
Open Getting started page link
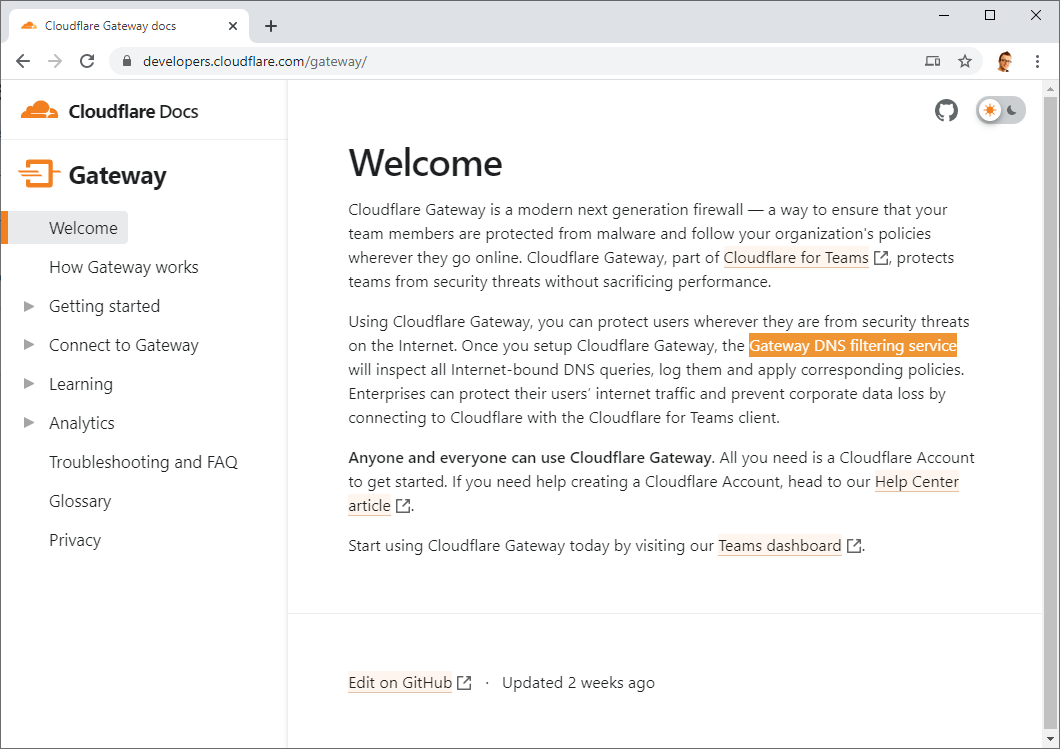pyautogui.click(x=105, y=306)
